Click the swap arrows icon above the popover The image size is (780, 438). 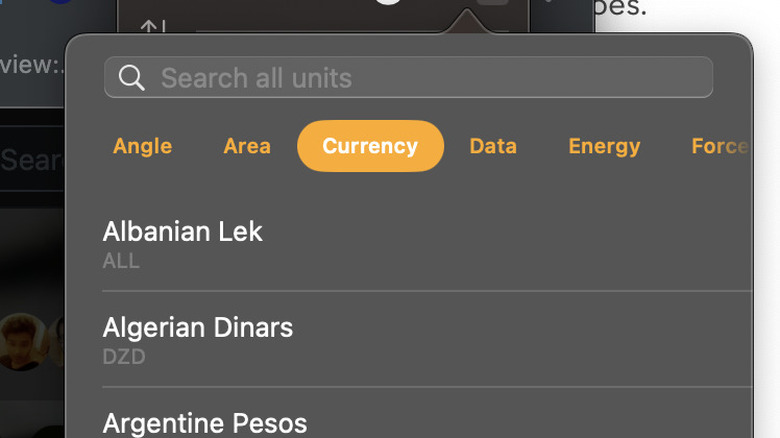pos(152,27)
